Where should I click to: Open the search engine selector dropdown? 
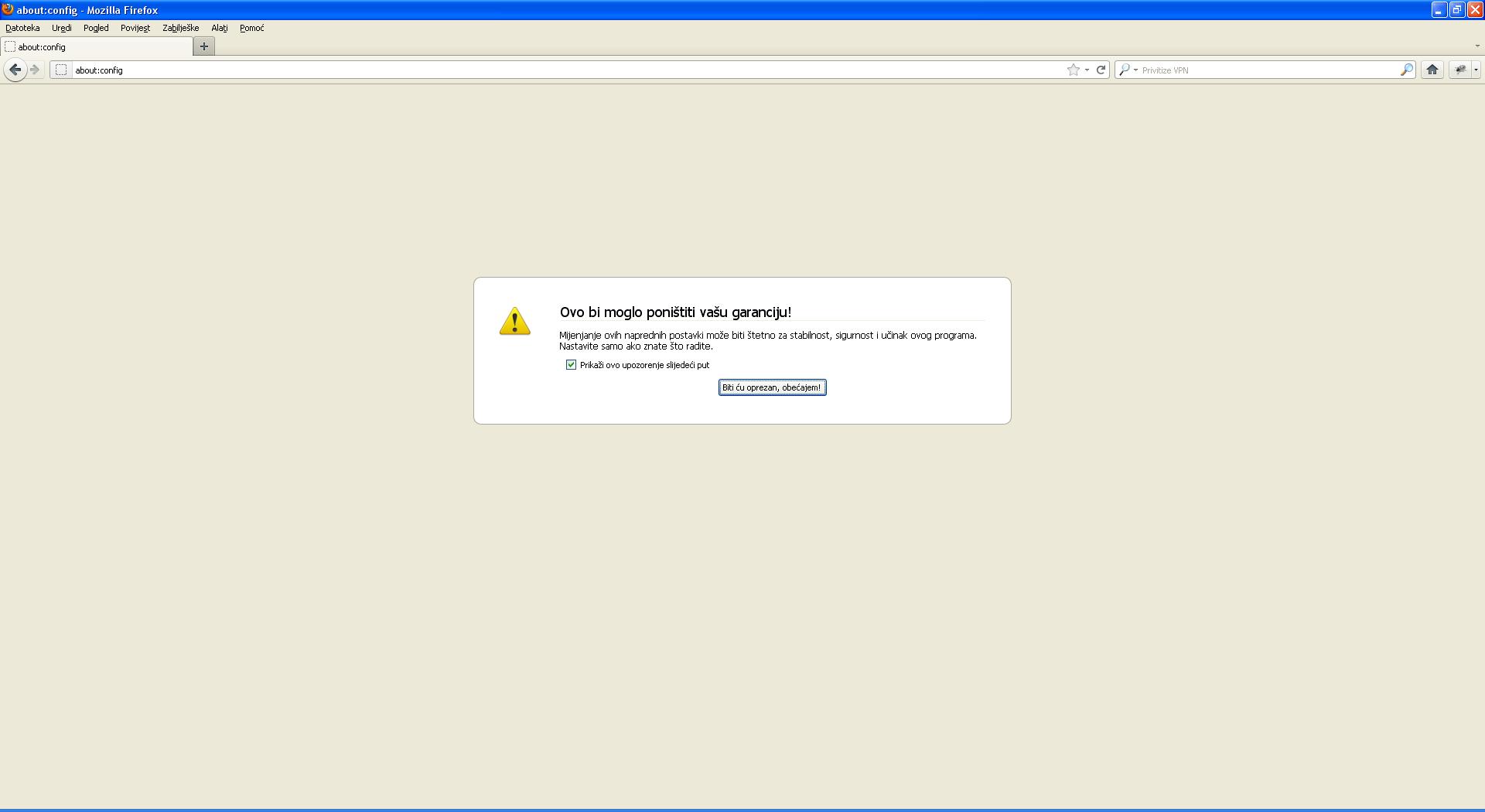[x=1128, y=70]
